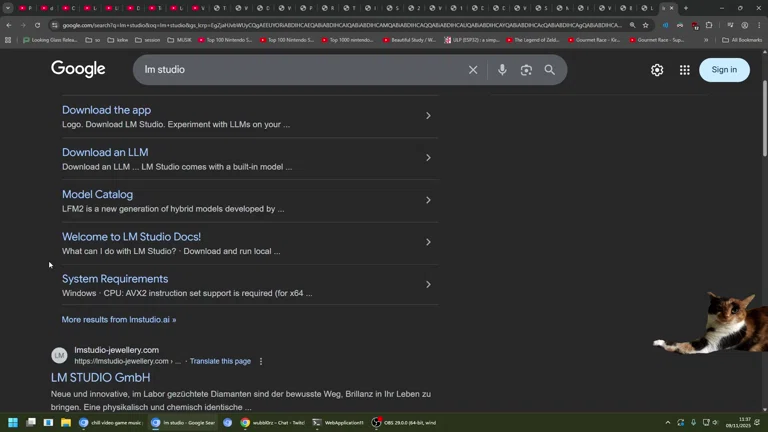
Task: Open Google quick settings gear
Action: [x=657, y=70]
